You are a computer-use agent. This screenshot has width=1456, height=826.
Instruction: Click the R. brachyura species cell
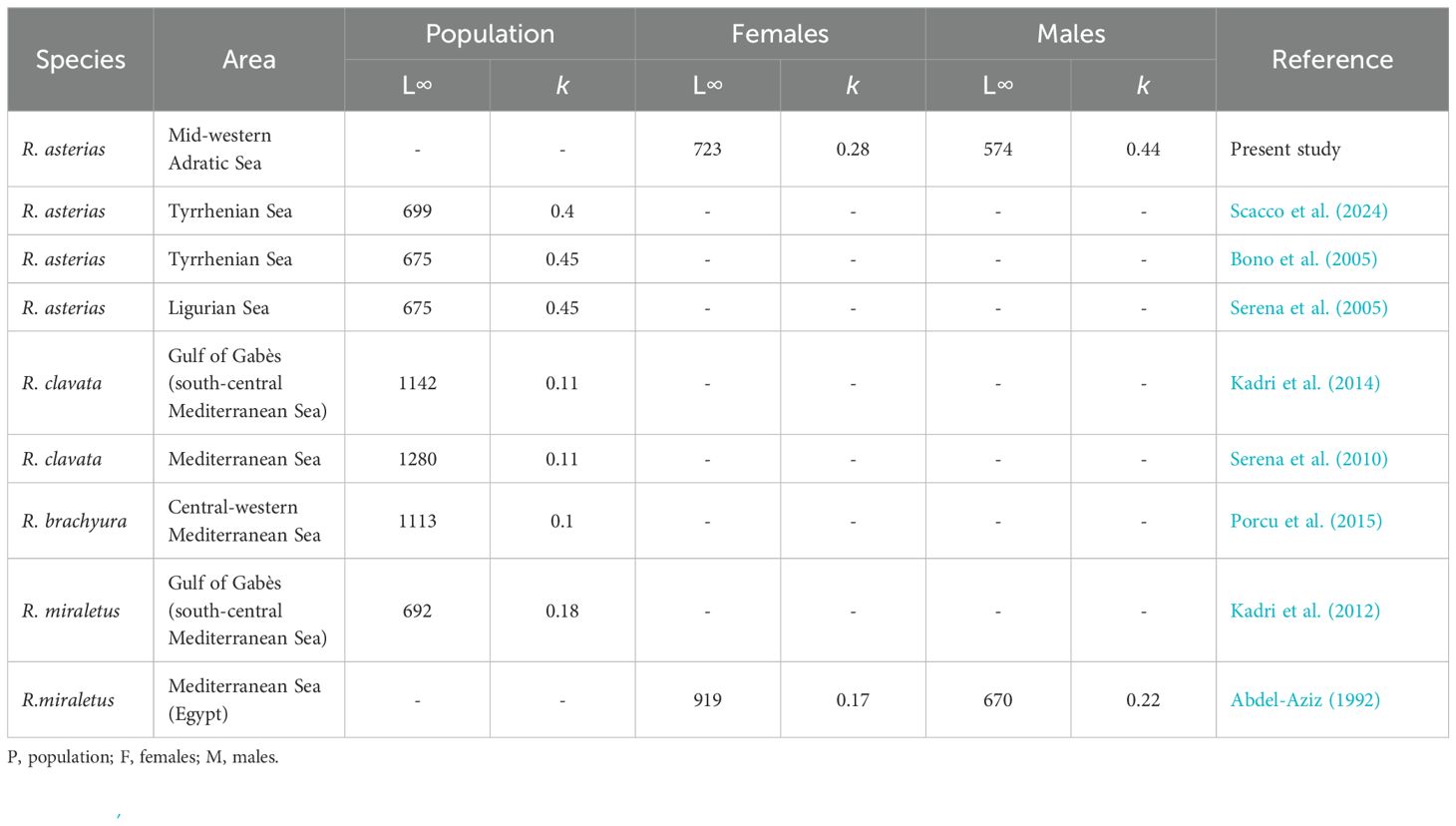(75, 521)
